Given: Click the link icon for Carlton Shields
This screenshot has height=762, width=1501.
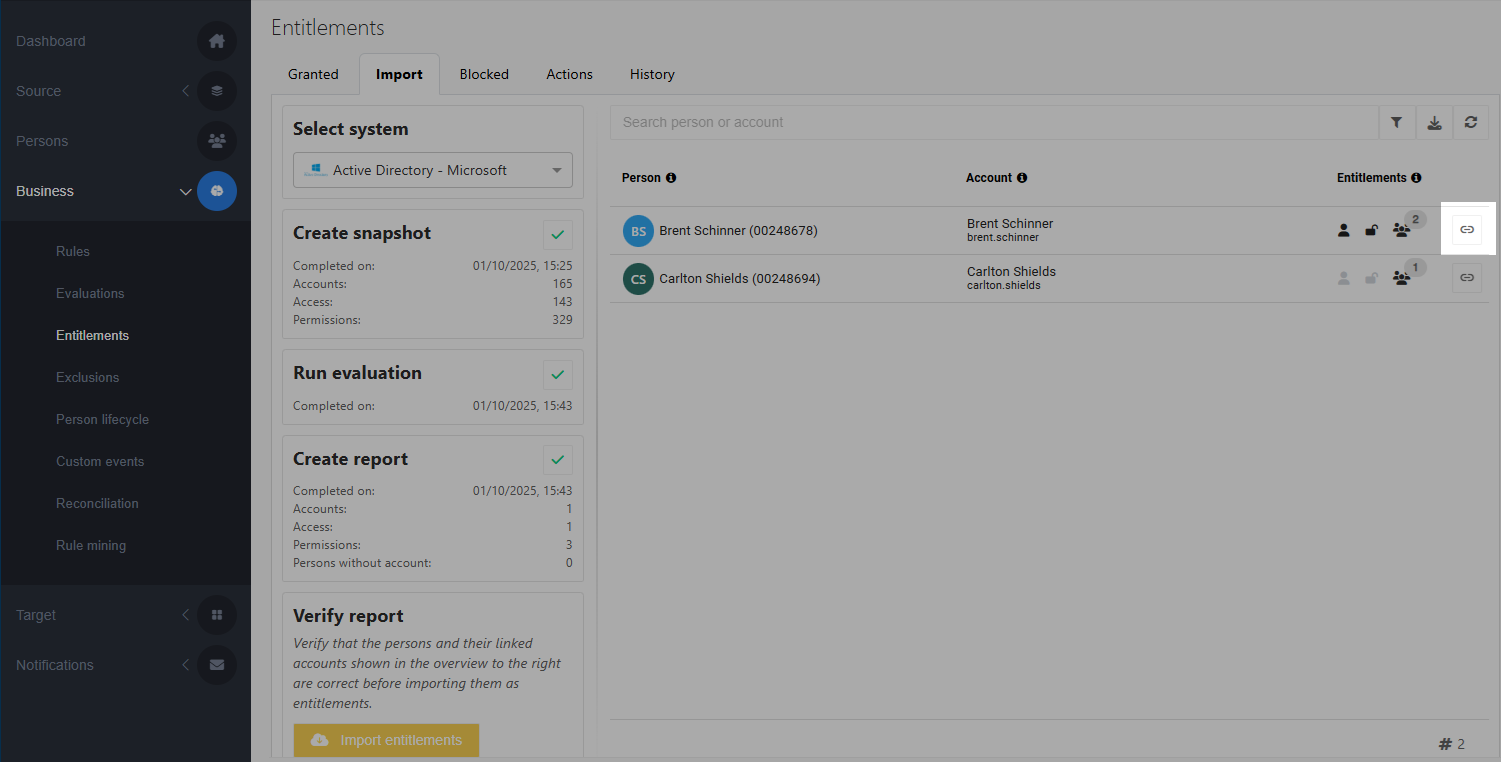Looking at the screenshot, I should [x=1467, y=278].
